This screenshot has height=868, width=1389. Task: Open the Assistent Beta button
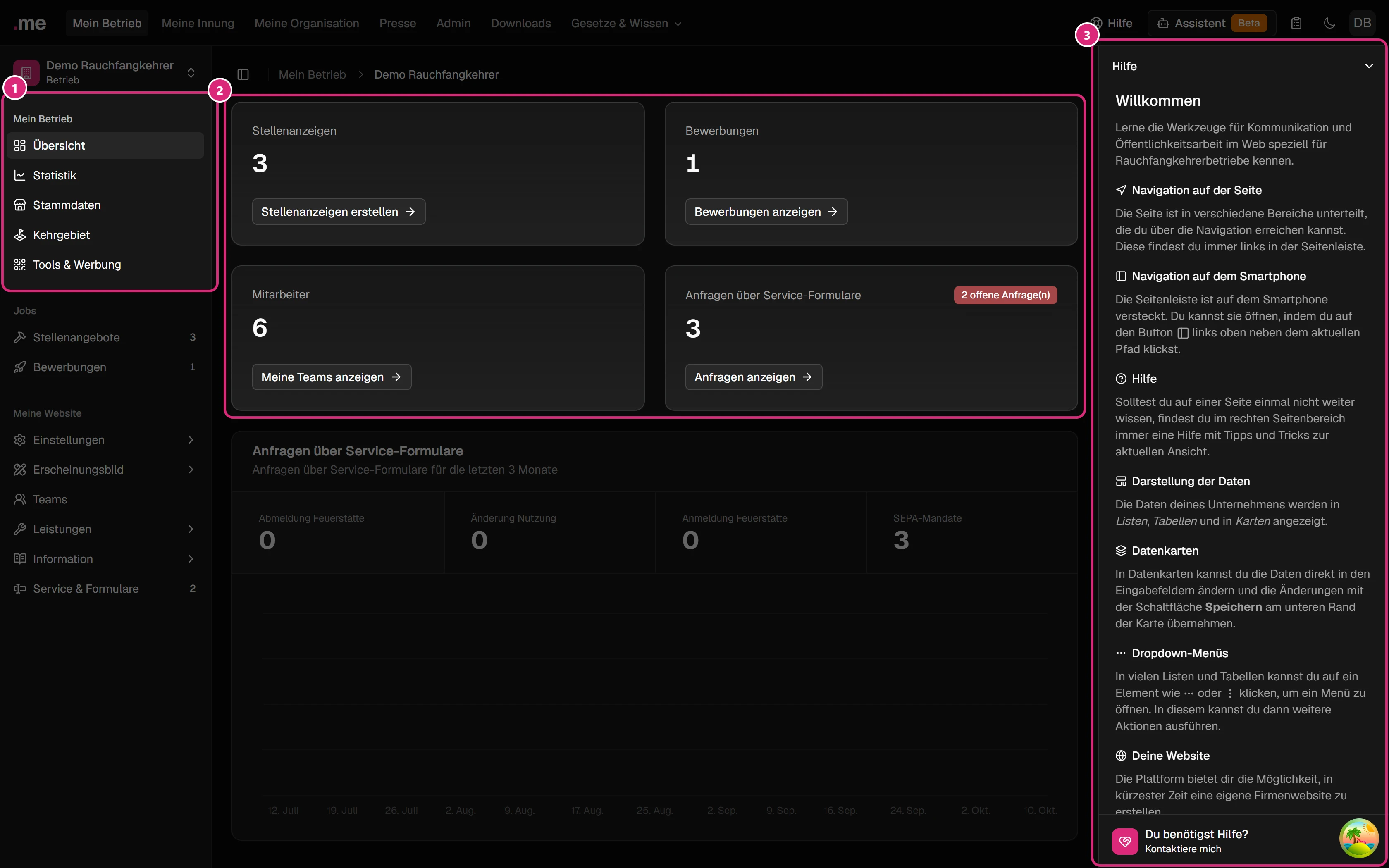click(x=1211, y=24)
